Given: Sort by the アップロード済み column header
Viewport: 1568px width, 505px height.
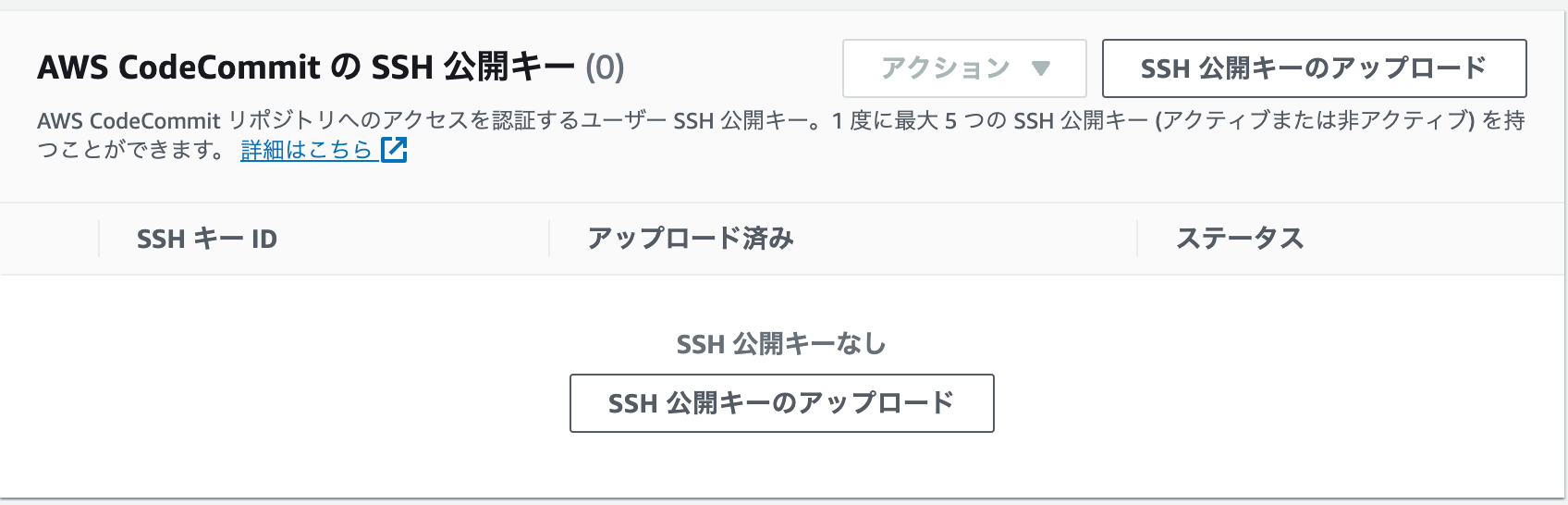Looking at the screenshot, I should pos(691,239).
